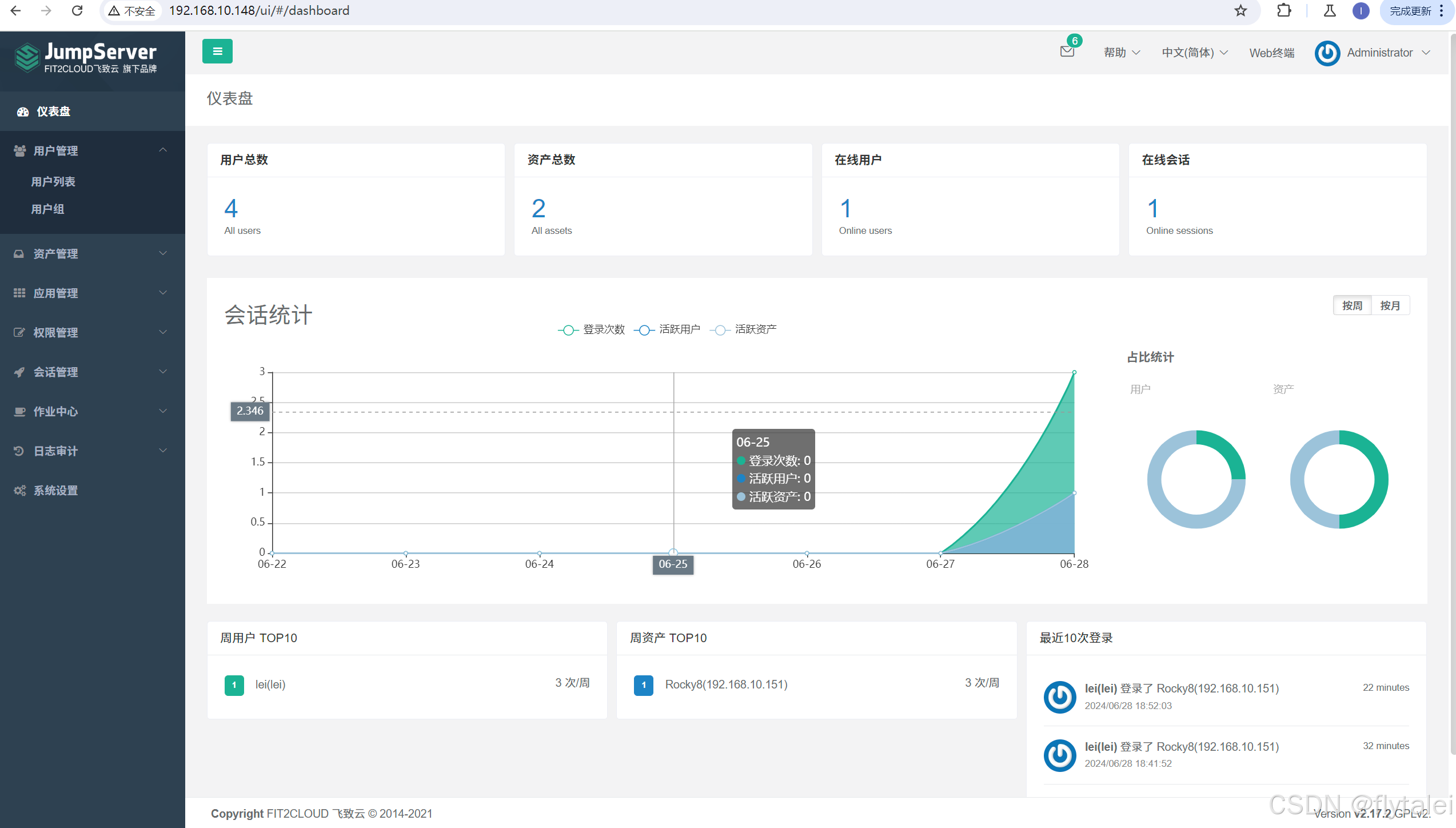Screen dimensions: 1456x828
Task: Toggle the 活跃用户 legend series
Action: (x=667, y=329)
